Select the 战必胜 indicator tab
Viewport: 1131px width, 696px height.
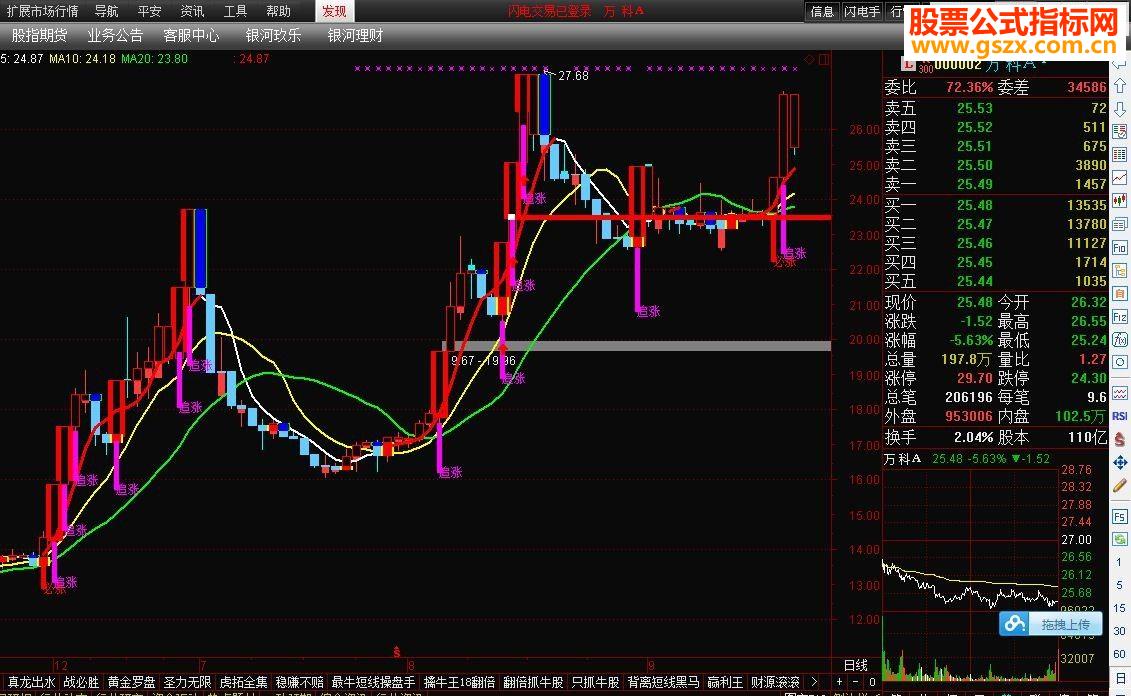81,682
